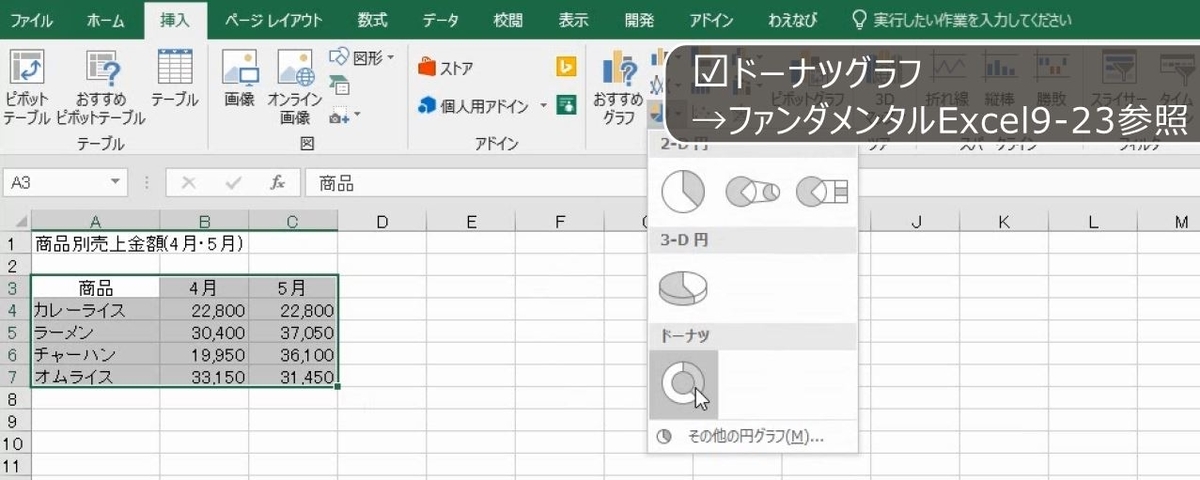Select the 3-D Pie chart
The width and height of the screenshot is (1200, 480).
(x=683, y=287)
